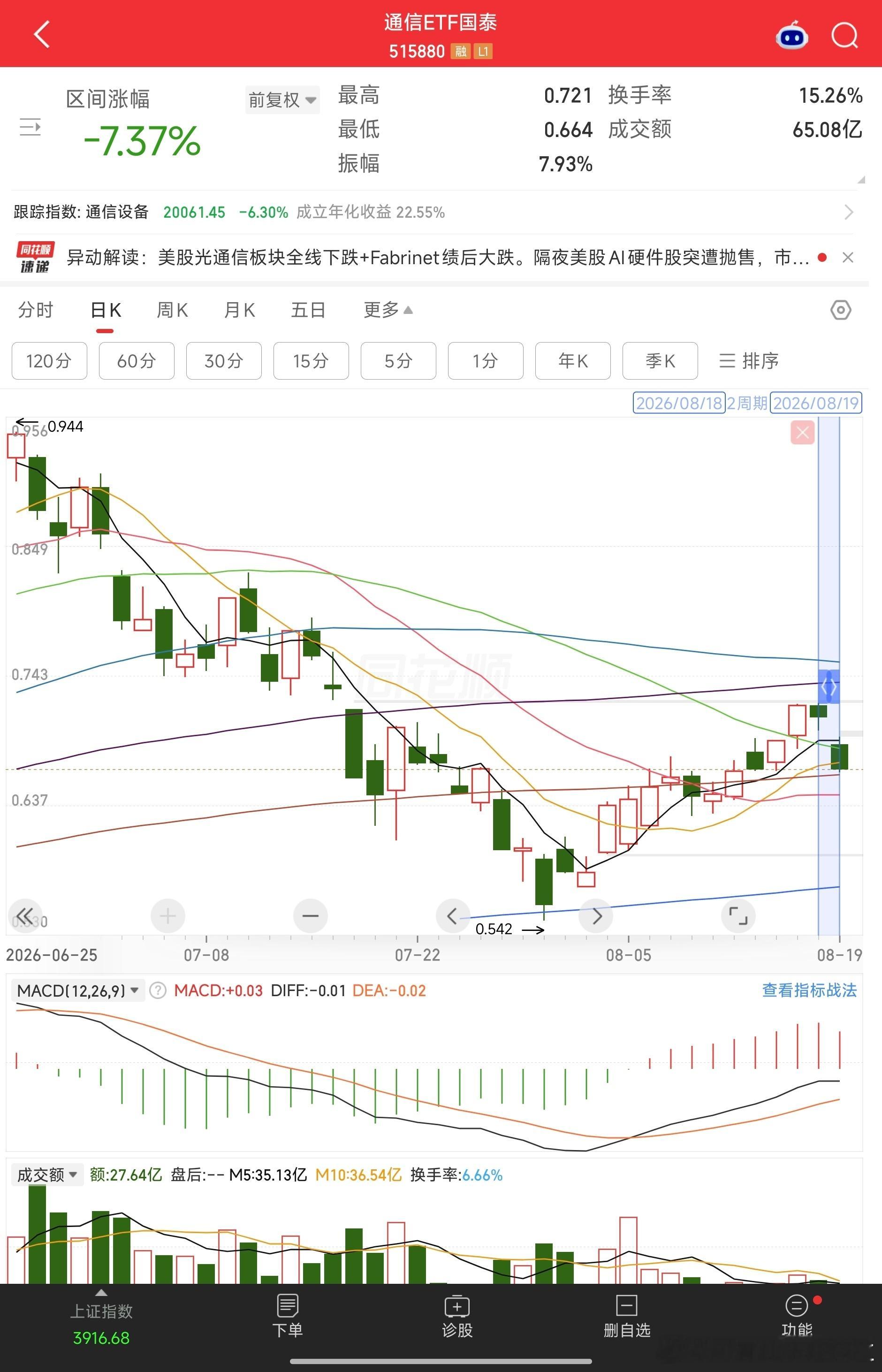The width and height of the screenshot is (882, 1372).
Task: Read the 异动解读 news headline
Action: click(438, 258)
